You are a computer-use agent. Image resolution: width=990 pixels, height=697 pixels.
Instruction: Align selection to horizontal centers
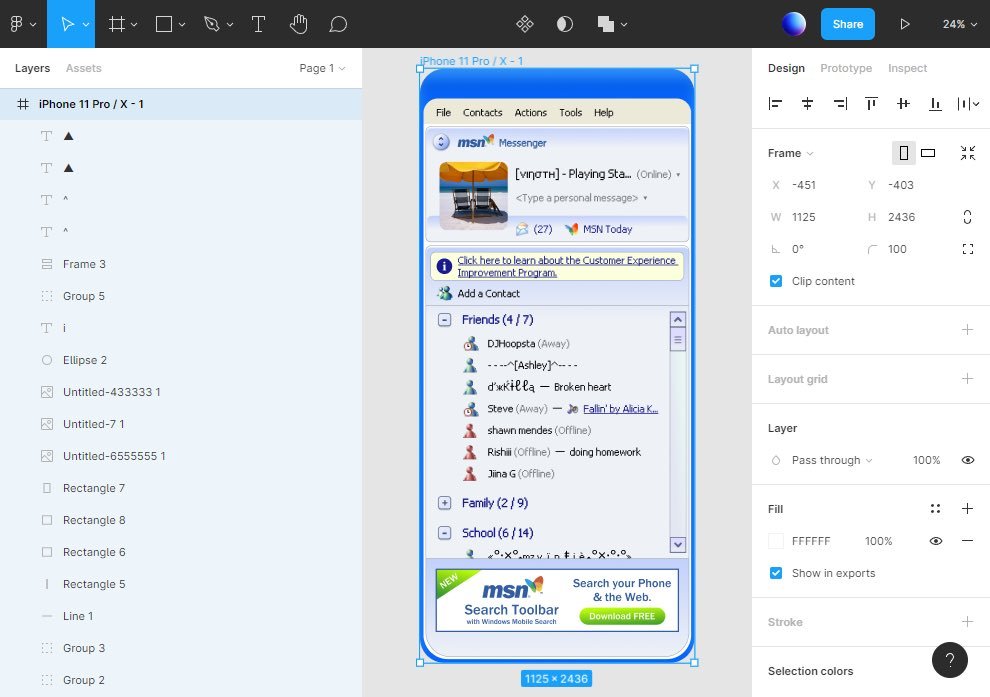pos(807,103)
